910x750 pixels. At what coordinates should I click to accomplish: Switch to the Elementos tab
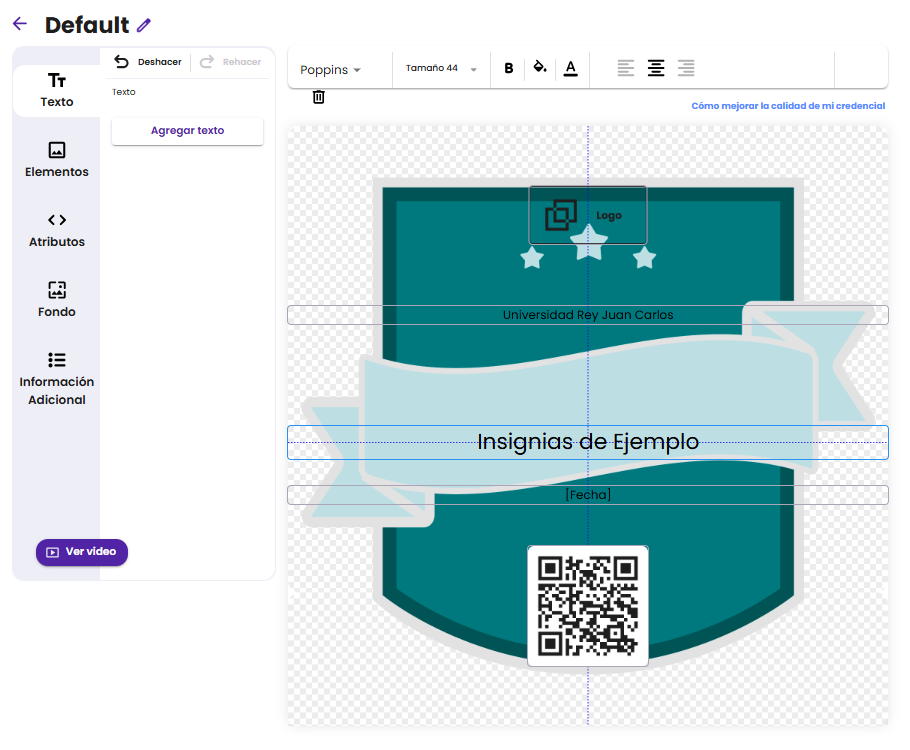[x=57, y=160]
